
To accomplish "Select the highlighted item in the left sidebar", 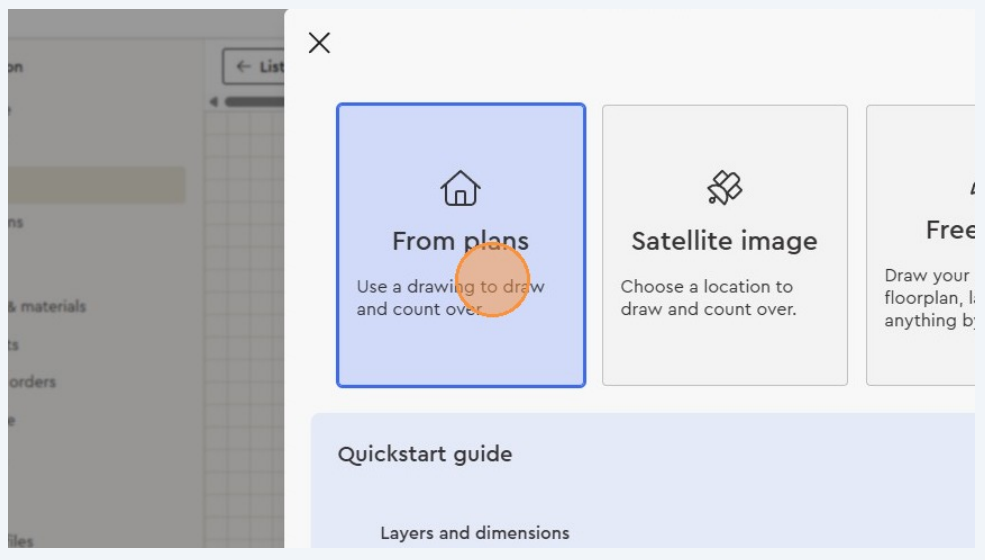I will pyautogui.click(x=96, y=185).
